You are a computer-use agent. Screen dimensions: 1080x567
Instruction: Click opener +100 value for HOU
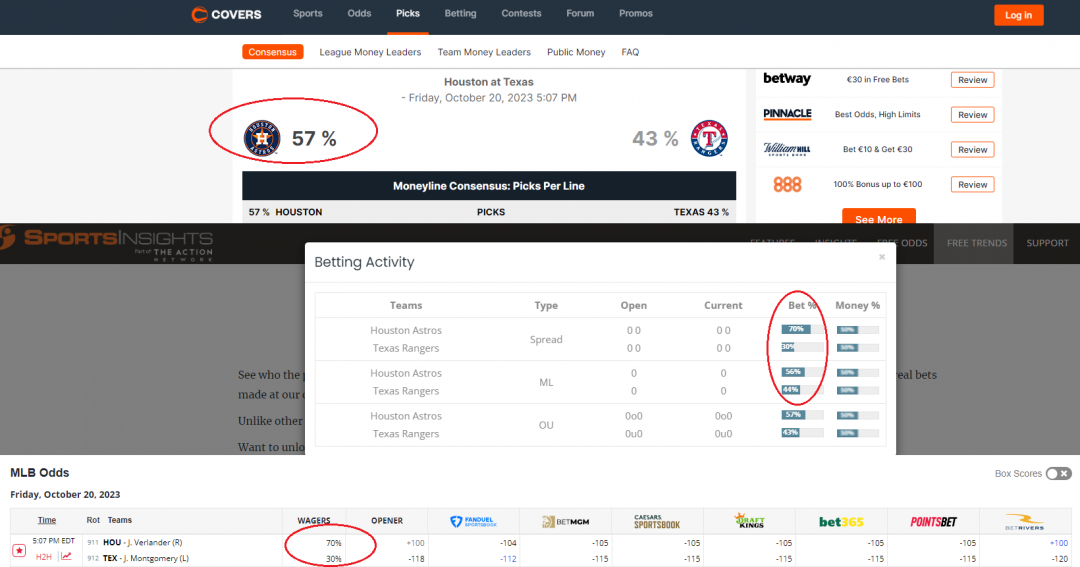[x=415, y=543]
